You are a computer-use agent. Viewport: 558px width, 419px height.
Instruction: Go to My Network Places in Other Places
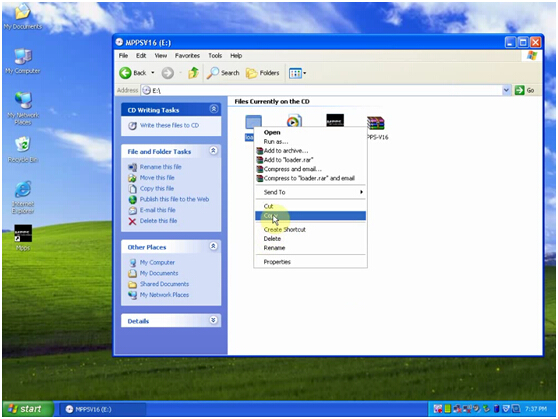164,295
